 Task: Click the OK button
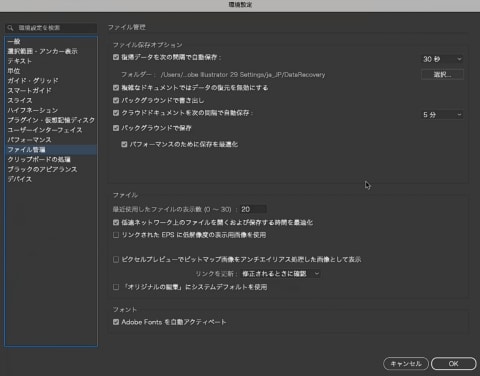454,364
